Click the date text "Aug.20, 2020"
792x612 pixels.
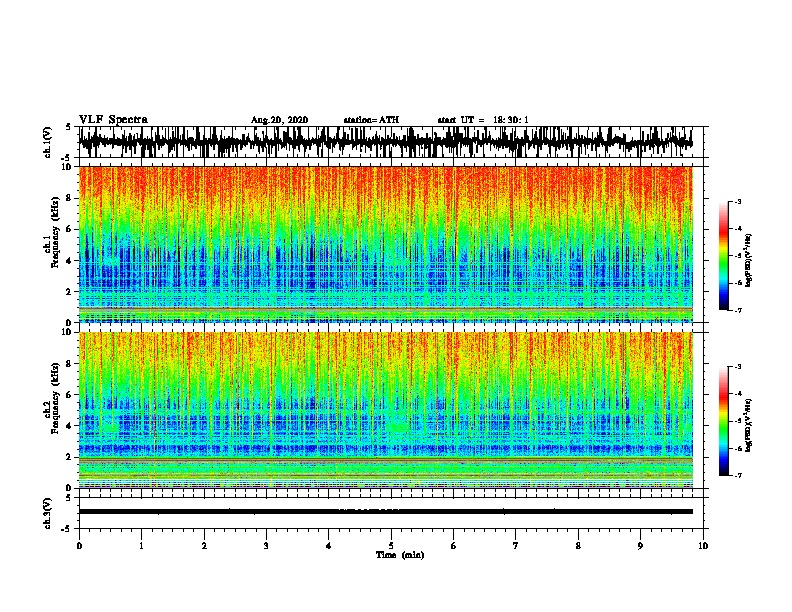[279, 120]
